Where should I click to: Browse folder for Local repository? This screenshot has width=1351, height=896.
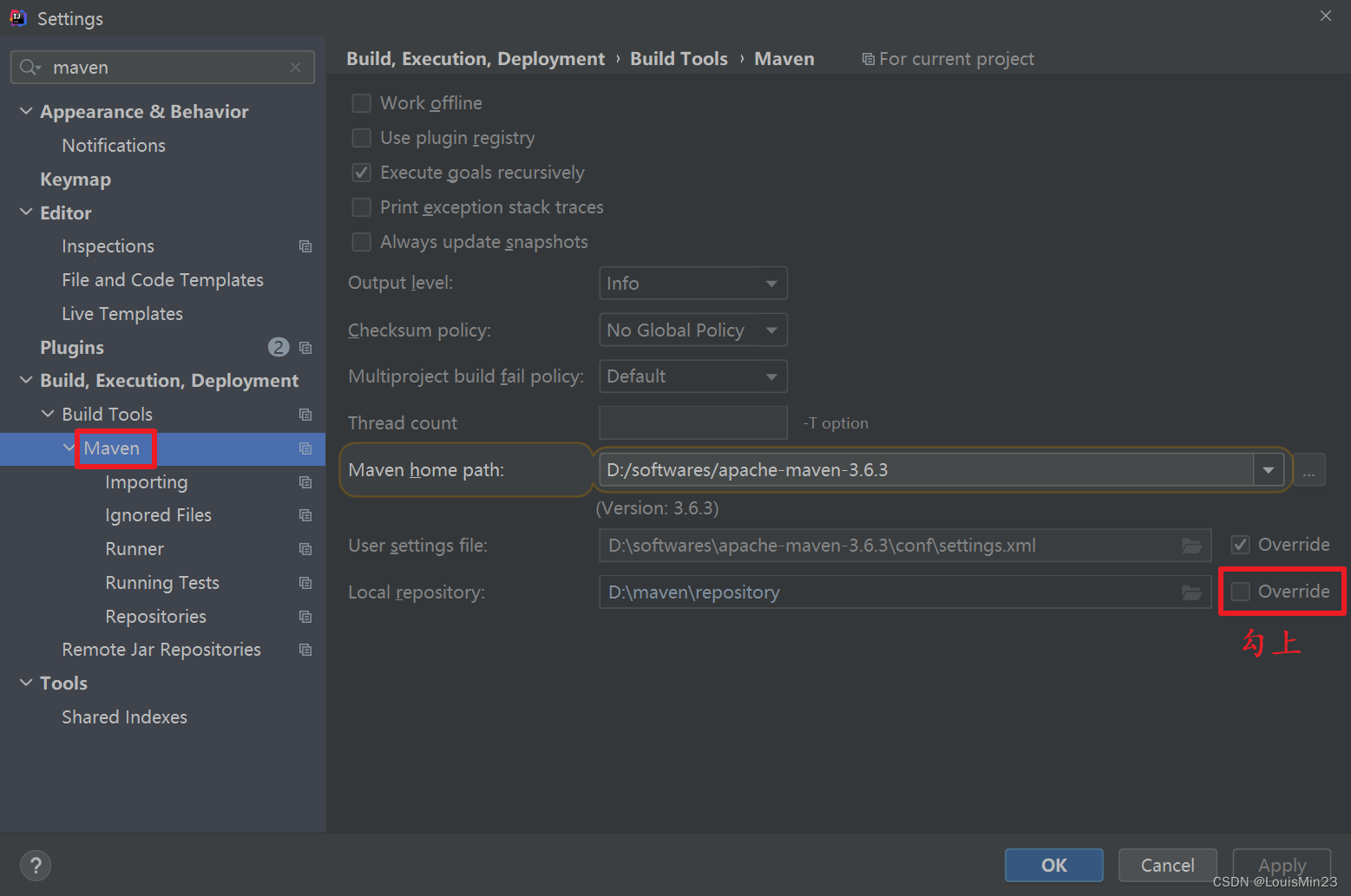1192,592
